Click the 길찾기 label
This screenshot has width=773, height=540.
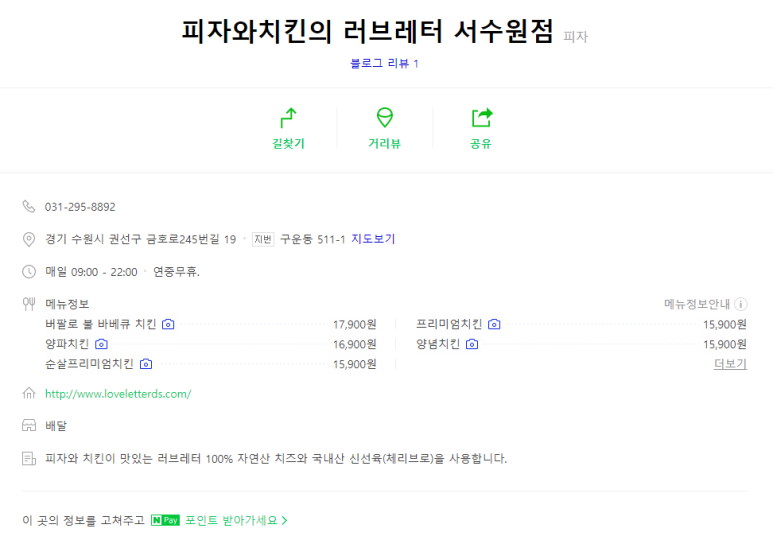tap(288, 144)
